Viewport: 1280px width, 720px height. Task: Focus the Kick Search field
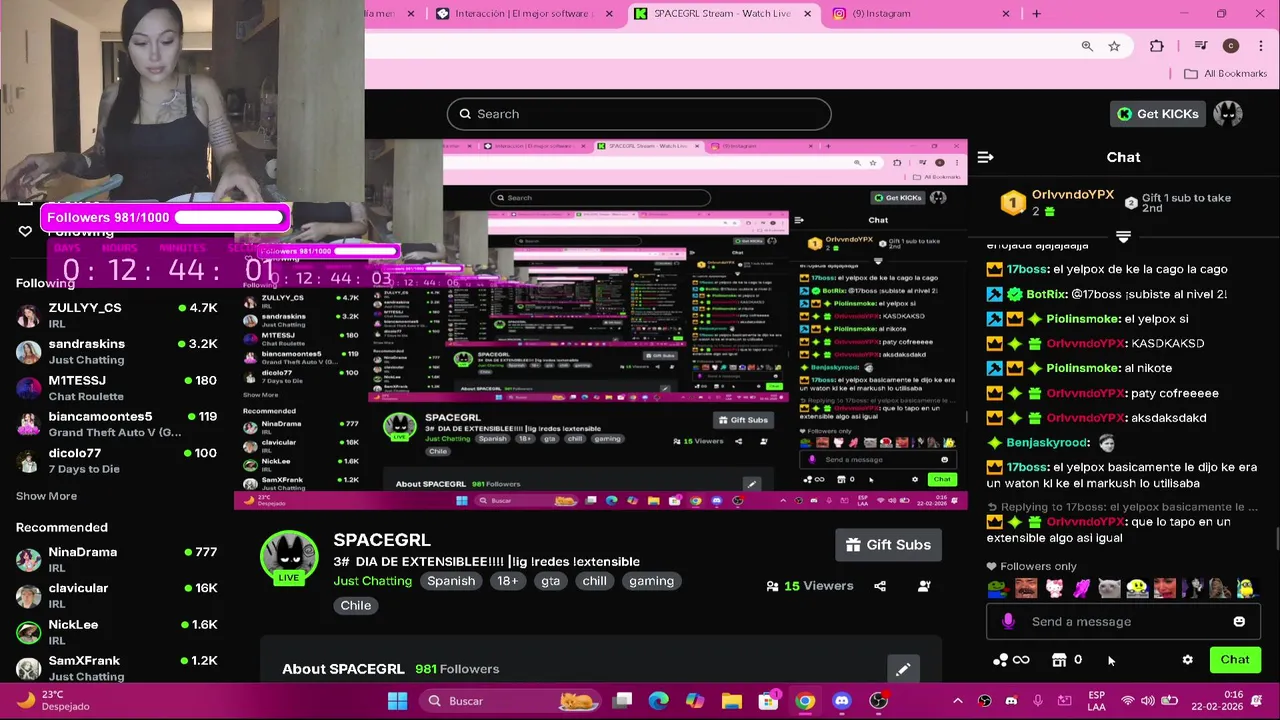click(639, 114)
